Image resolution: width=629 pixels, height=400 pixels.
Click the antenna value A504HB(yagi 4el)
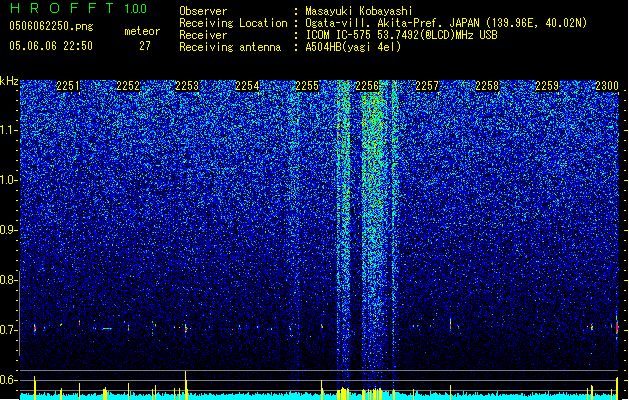353,47
